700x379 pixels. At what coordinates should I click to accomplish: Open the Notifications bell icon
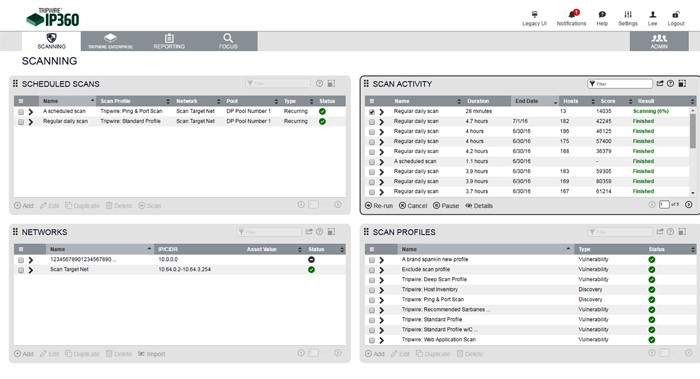(x=571, y=14)
